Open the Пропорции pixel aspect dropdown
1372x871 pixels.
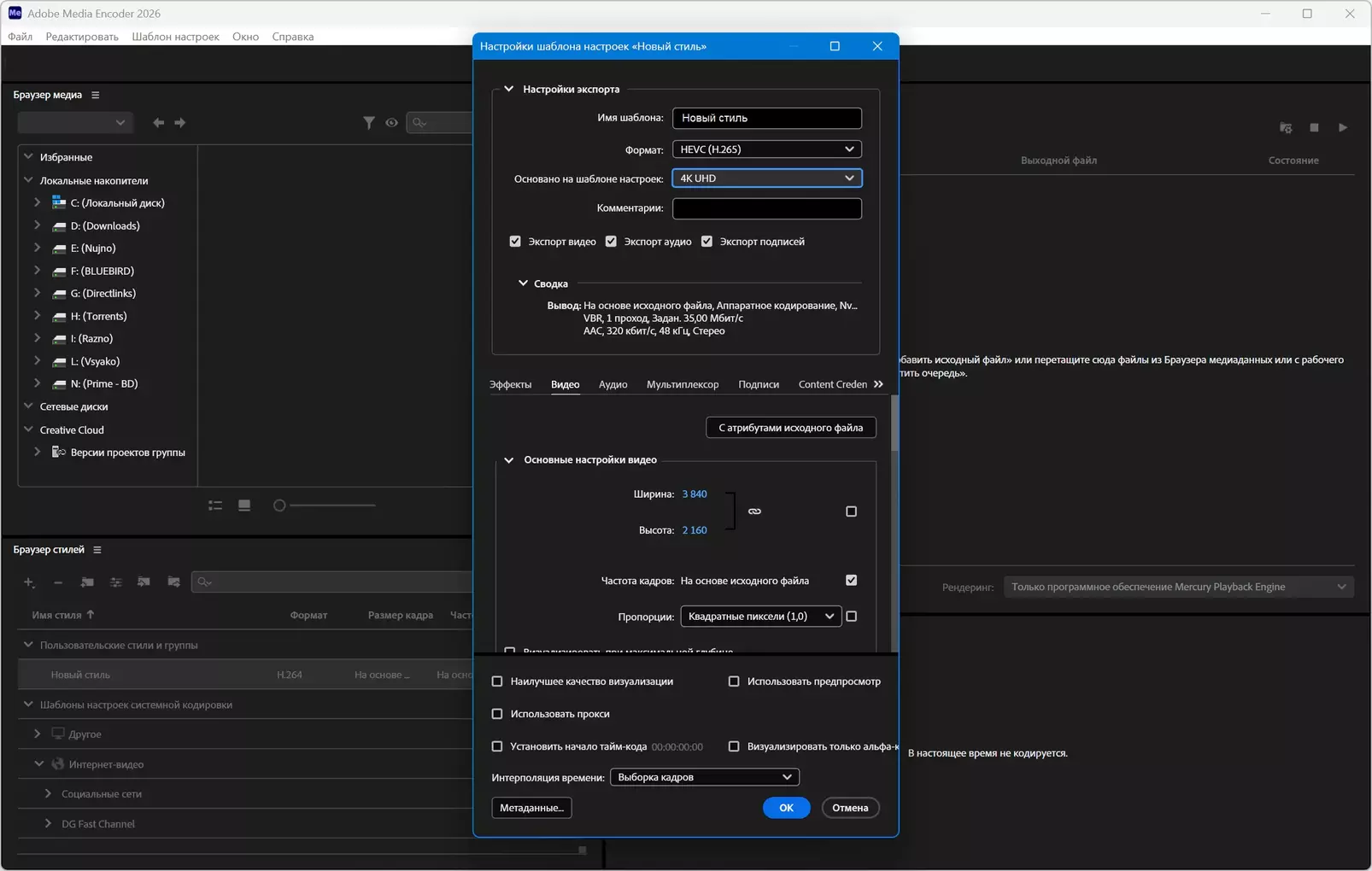click(760, 617)
